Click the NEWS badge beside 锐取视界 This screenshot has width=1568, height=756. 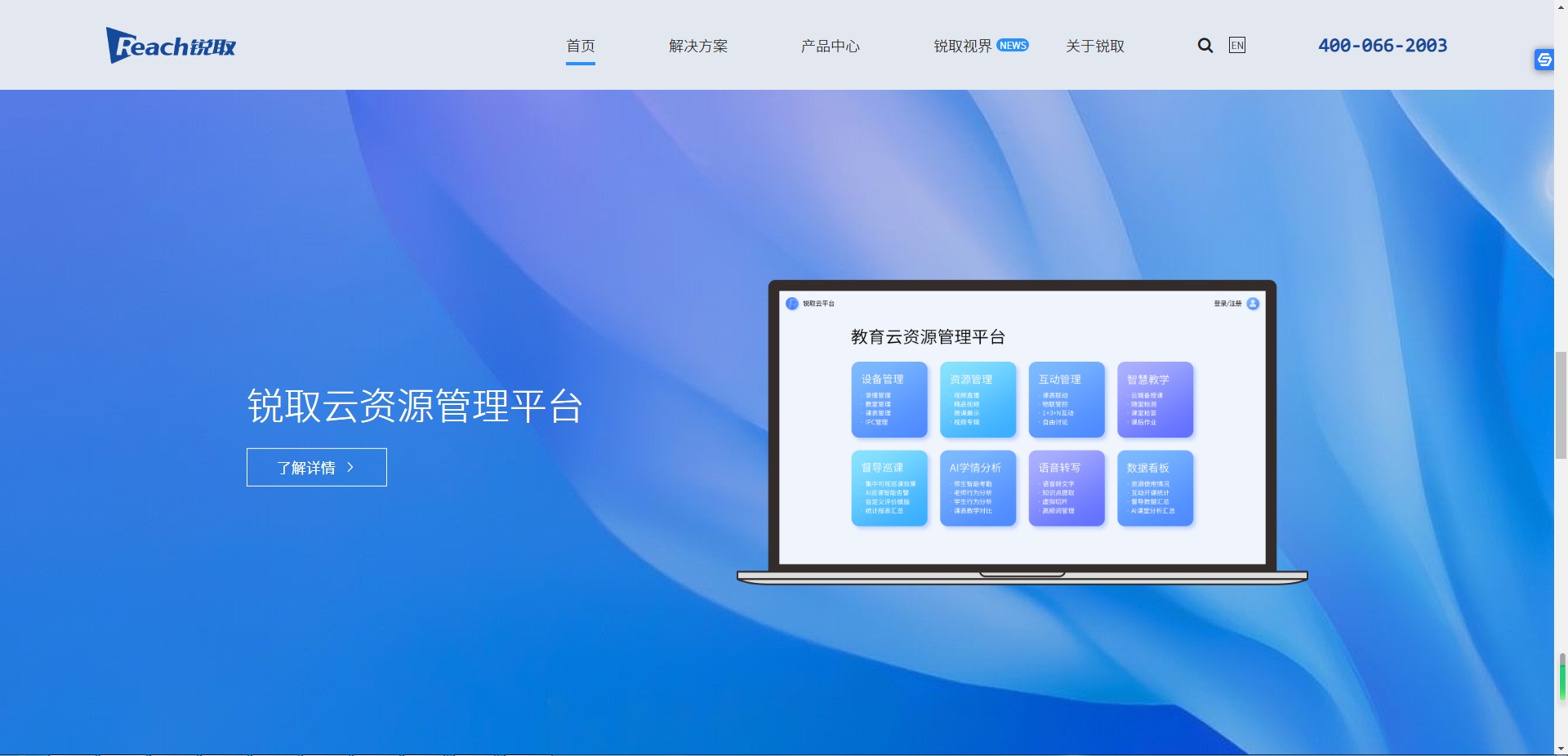click(x=1013, y=46)
